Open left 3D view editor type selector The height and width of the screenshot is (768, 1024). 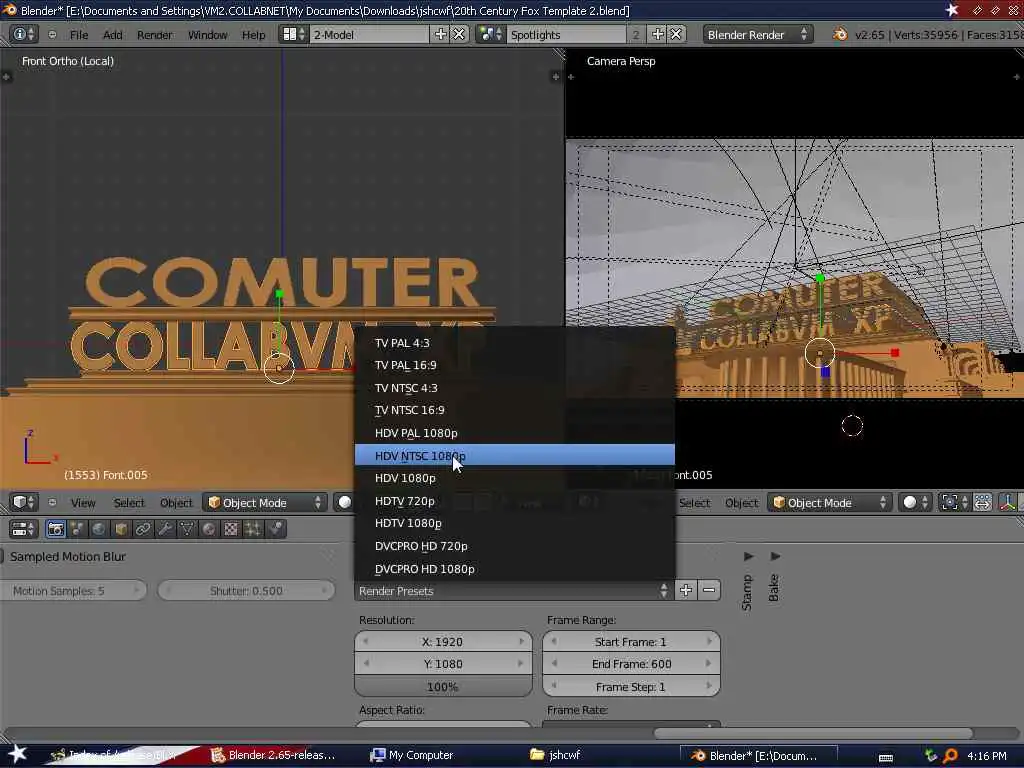tap(24, 502)
